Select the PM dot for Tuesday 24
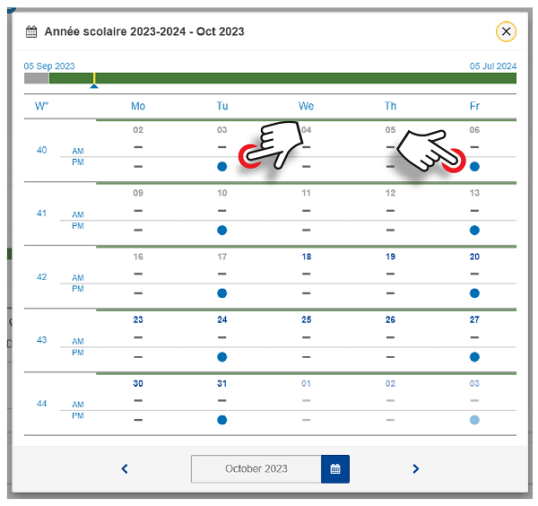This screenshot has width=538, height=506. pyautogui.click(x=222, y=357)
